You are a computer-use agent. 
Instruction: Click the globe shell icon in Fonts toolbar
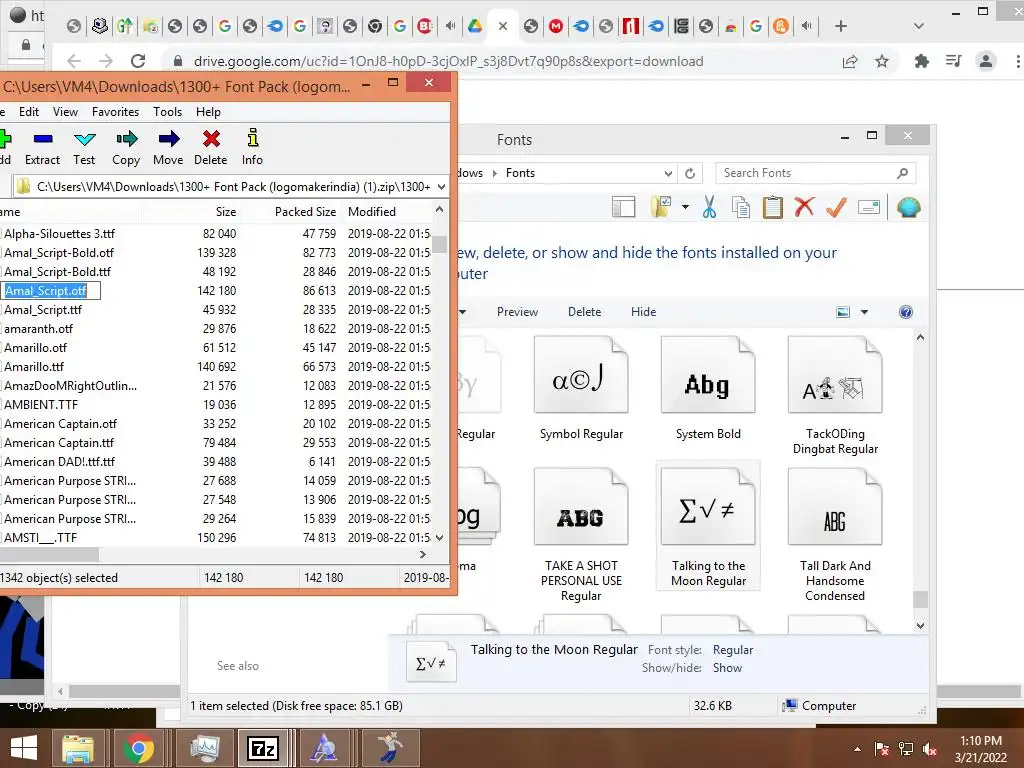point(908,208)
